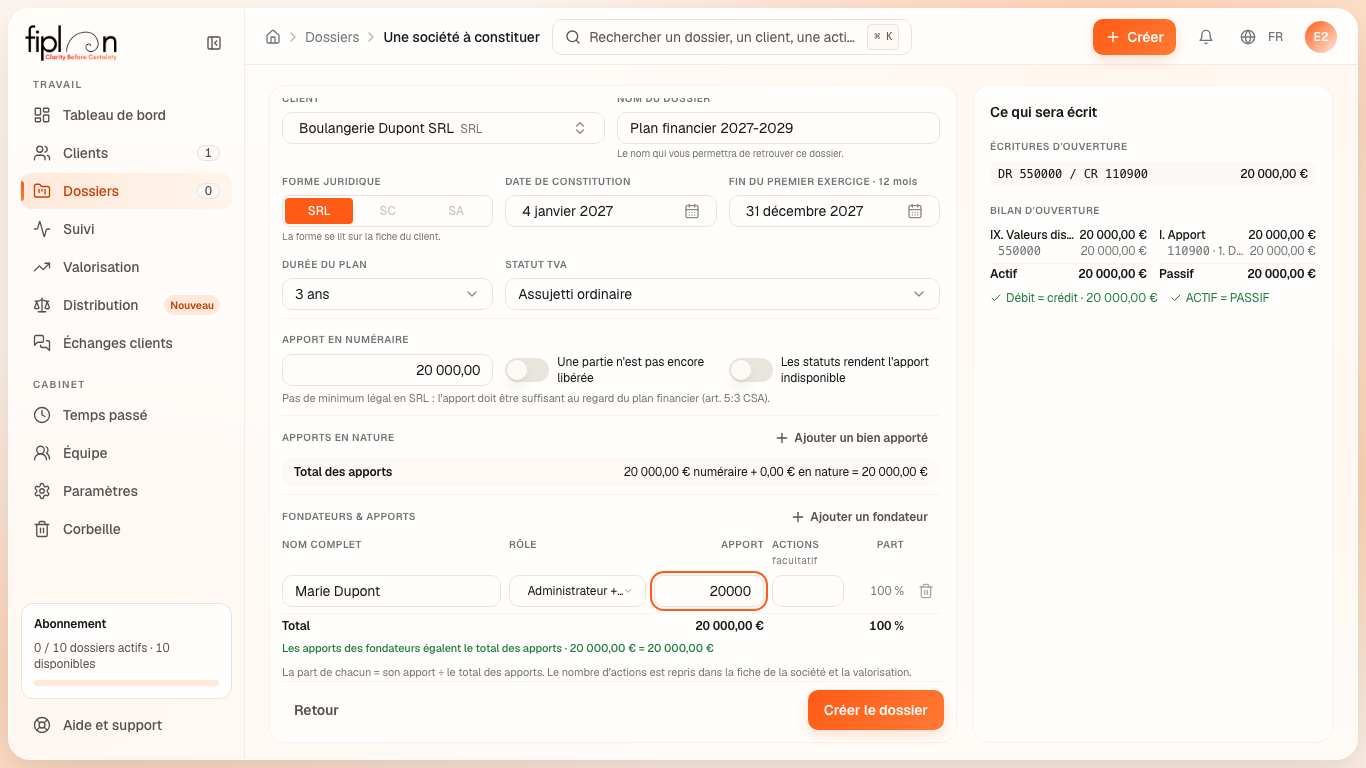This screenshot has width=1366, height=768.
Task: Click the language globe icon
Action: [1248, 37]
